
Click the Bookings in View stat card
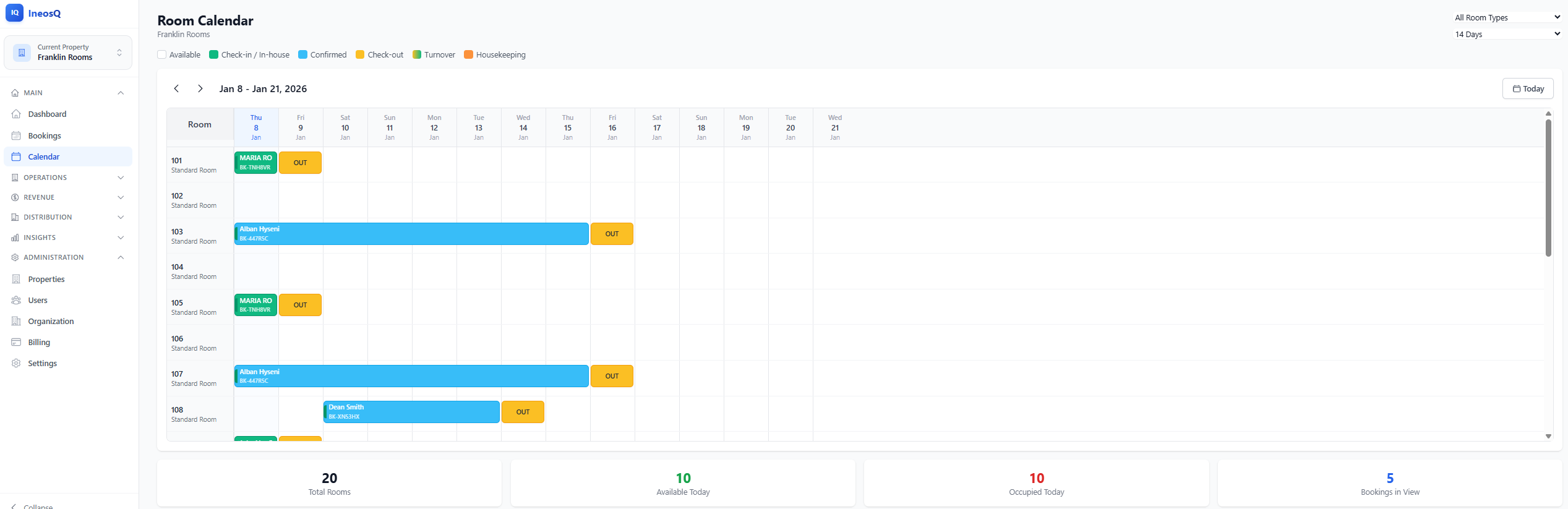[1390, 483]
